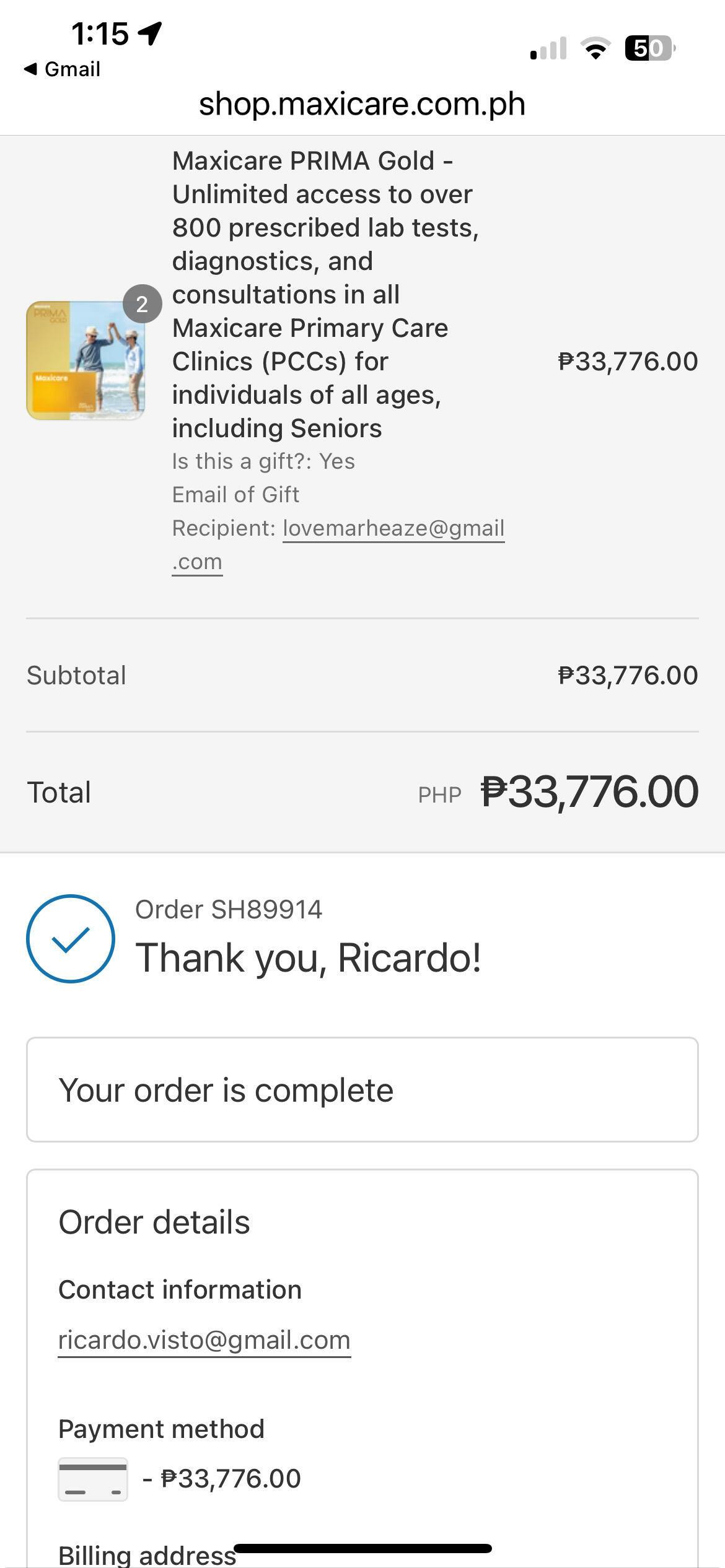The height and width of the screenshot is (1568, 725).
Task: Tap the shop.maxicare.com.ph address bar
Action: pyautogui.click(x=362, y=103)
